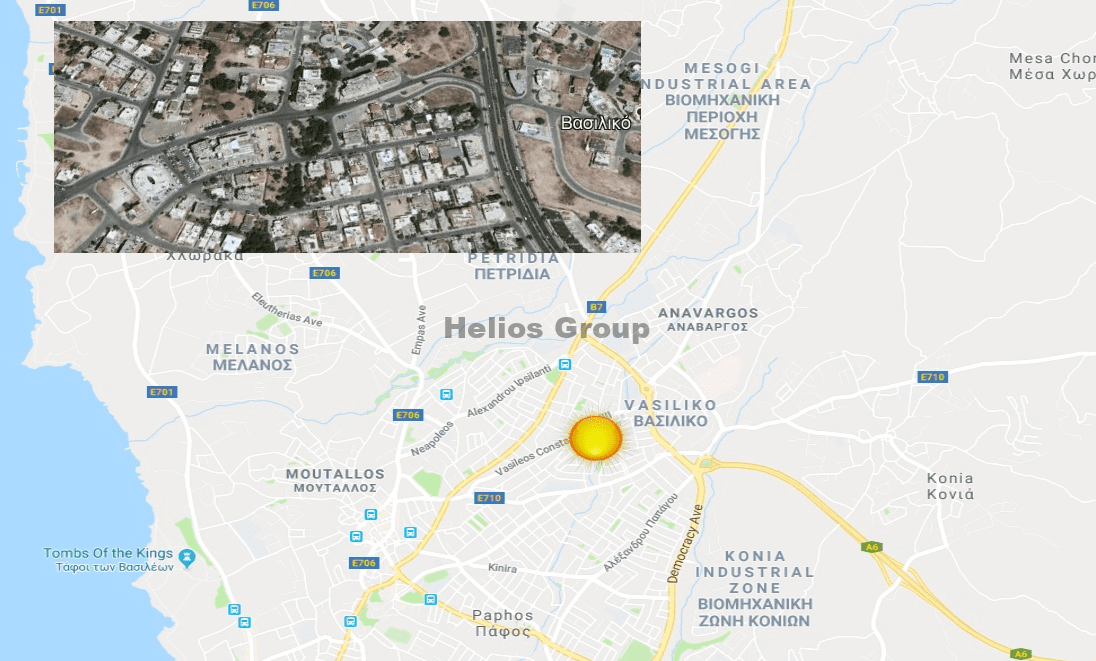Click the bus stop icon near Alexandrou Ipsilanti

coord(565,364)
